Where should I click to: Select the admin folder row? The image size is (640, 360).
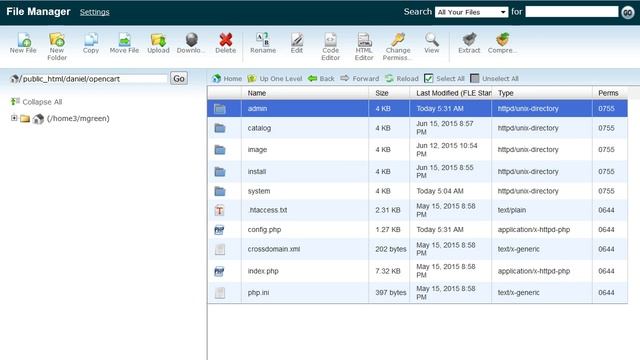coord(418,109)
